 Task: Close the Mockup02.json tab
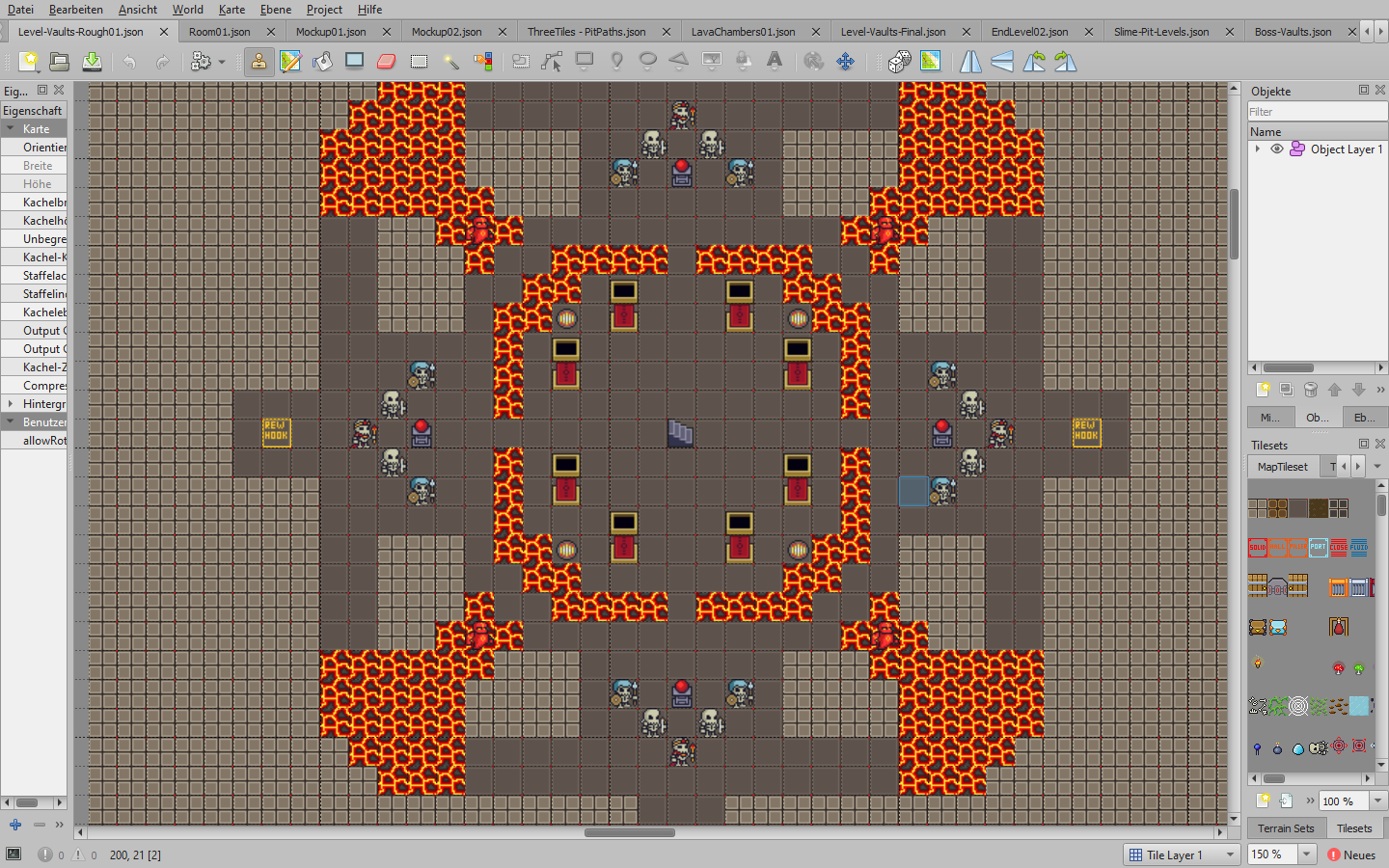coord(503,32)
